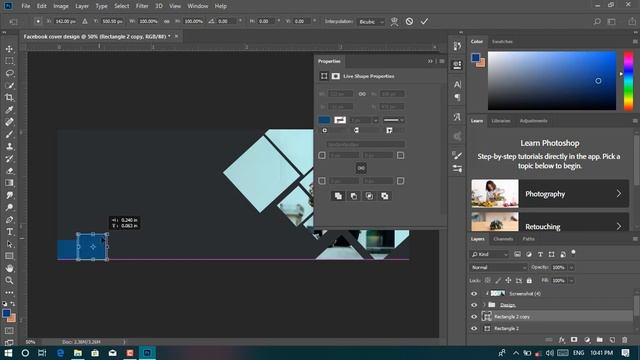Screen dimensions: 640x360
Task: Delete layer with trash icon
Action: click(x=624, y=340)
